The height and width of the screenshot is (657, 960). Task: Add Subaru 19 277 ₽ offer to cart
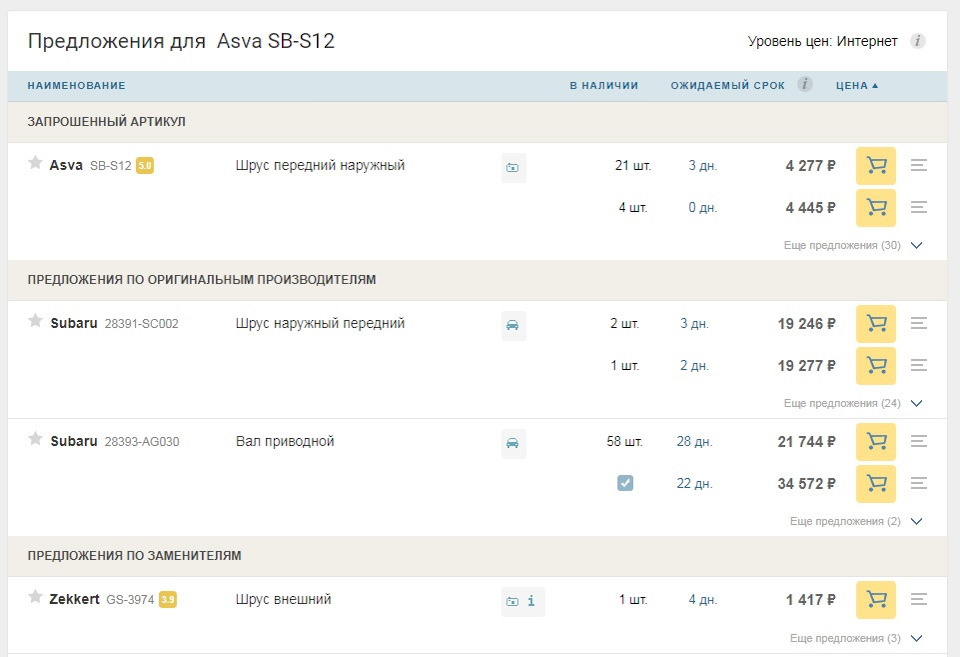[x=876, y=366]
